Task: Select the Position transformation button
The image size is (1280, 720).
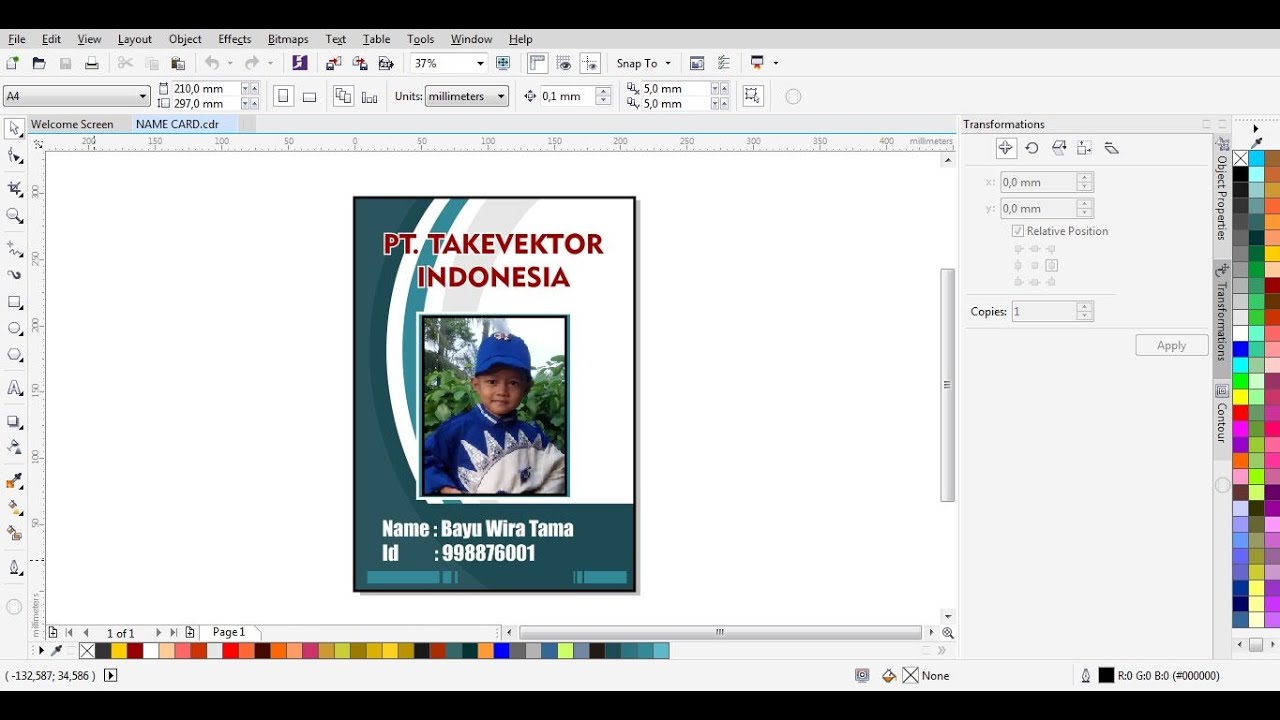Action: tap(1006, 148)
